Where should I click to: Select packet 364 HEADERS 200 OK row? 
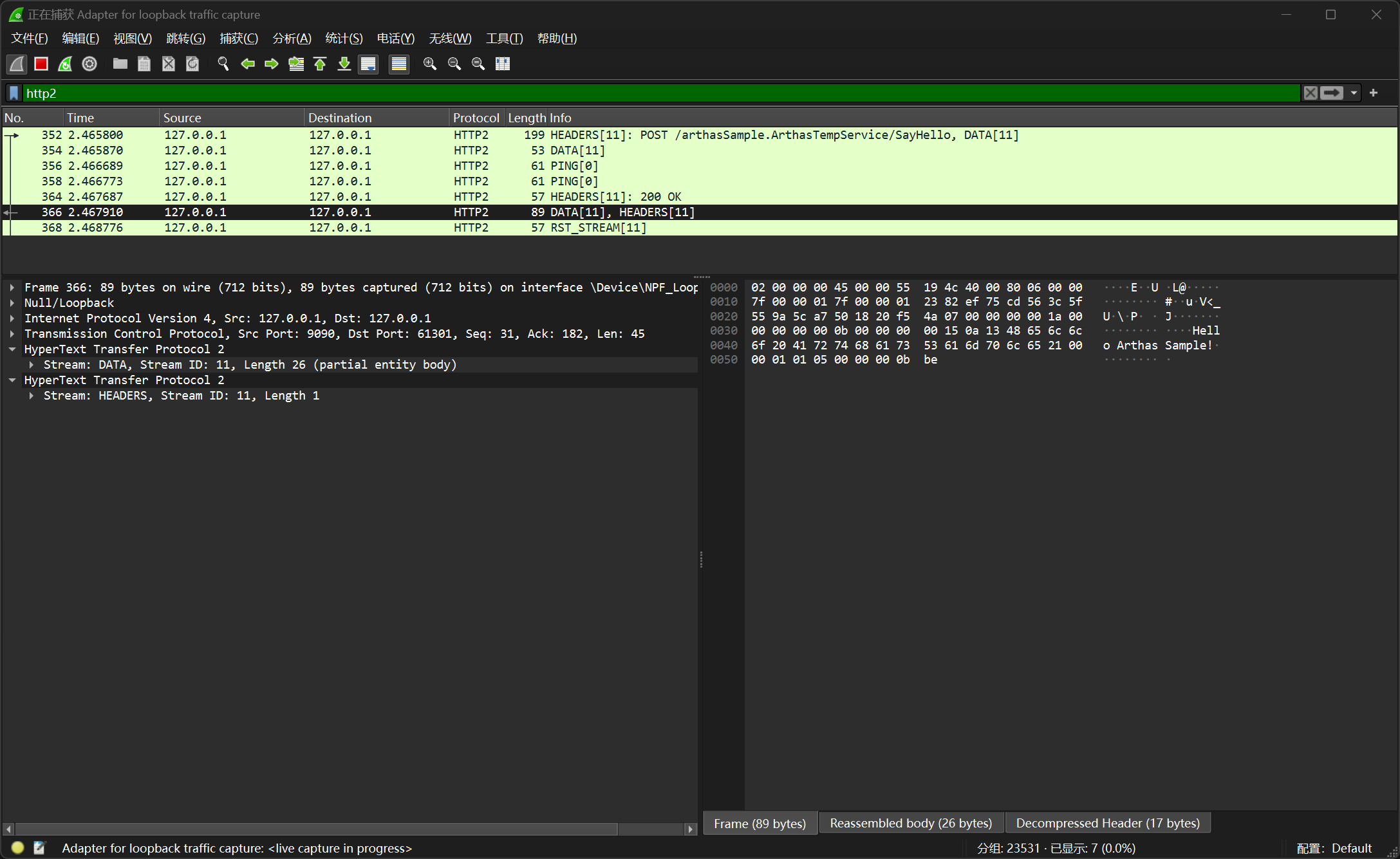coord(700,197)
